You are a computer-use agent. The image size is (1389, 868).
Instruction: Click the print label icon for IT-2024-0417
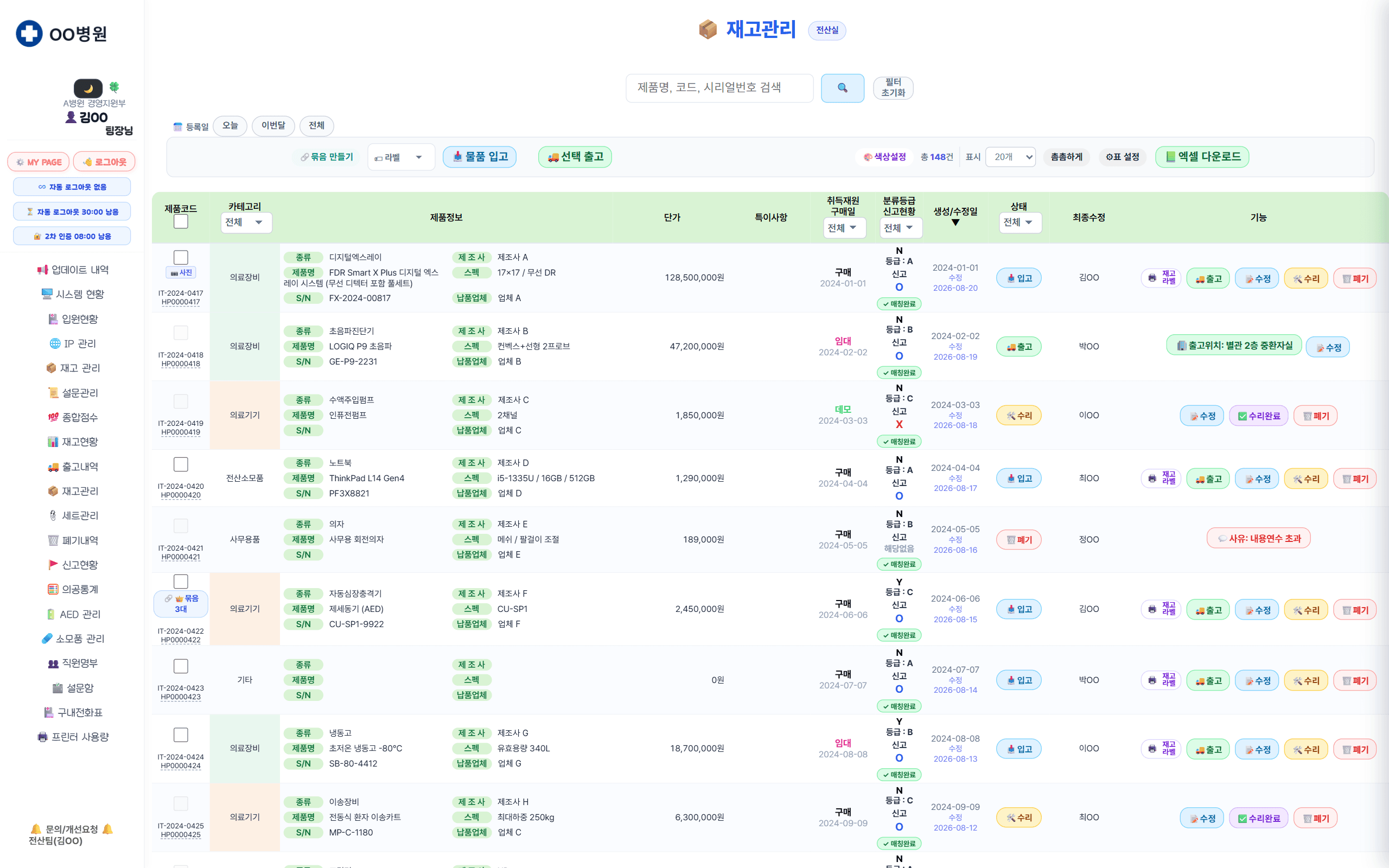click(1160, 278)
